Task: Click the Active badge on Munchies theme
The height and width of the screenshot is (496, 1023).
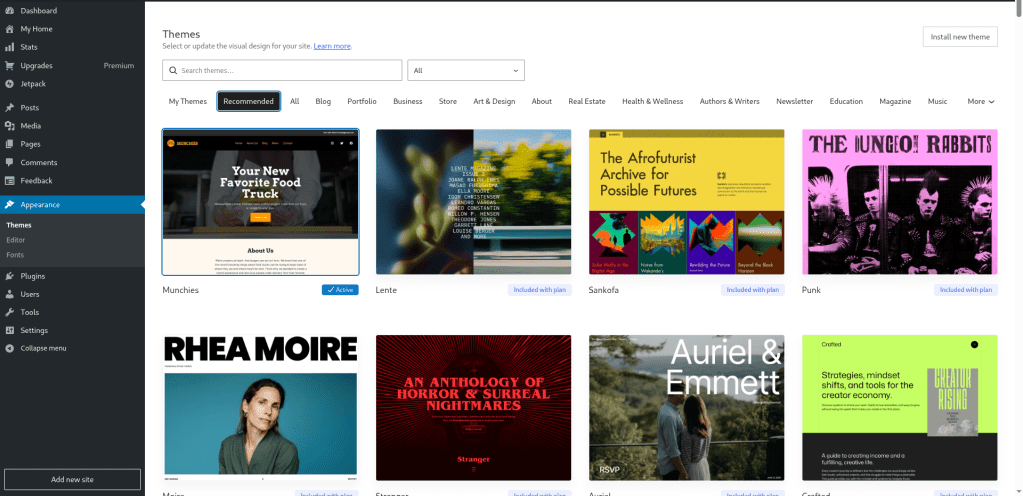Action: click(x=340, y=290)
